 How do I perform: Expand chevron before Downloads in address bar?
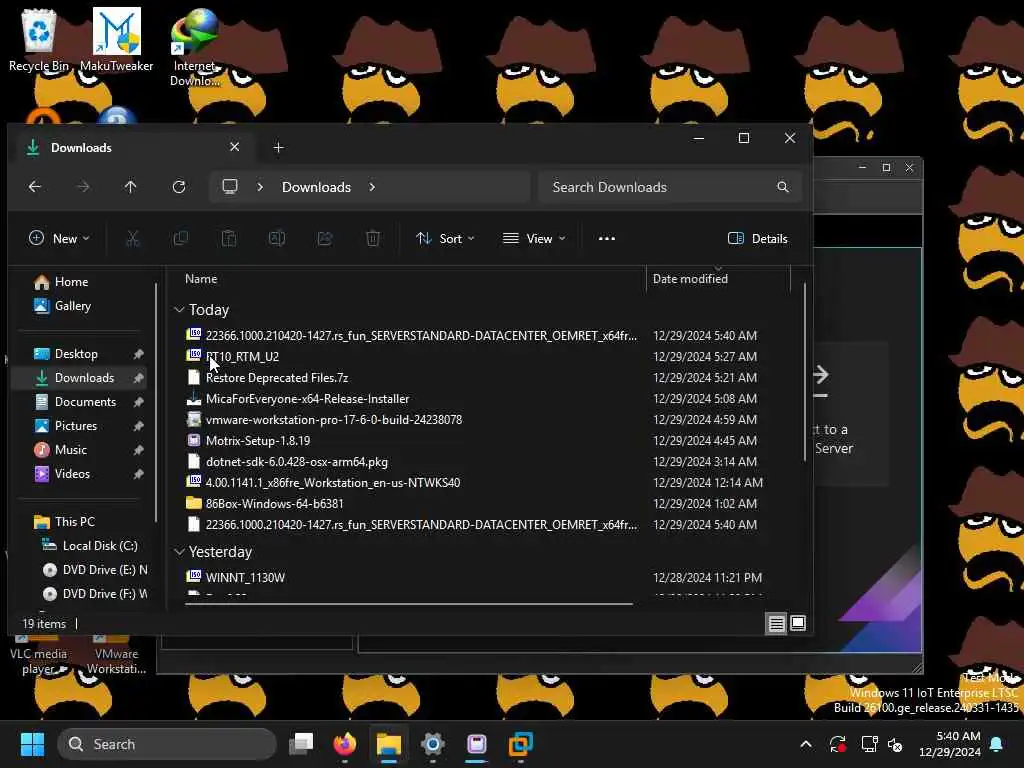tap(260, 187)
